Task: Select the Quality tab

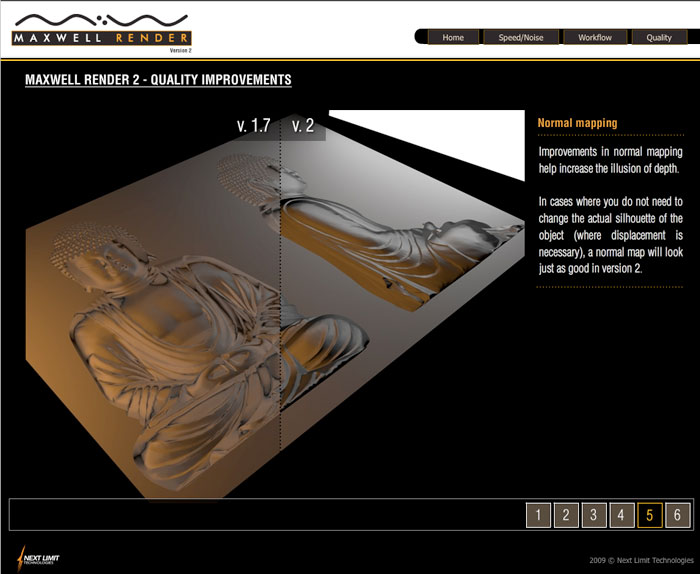Action: click(659, 37)
